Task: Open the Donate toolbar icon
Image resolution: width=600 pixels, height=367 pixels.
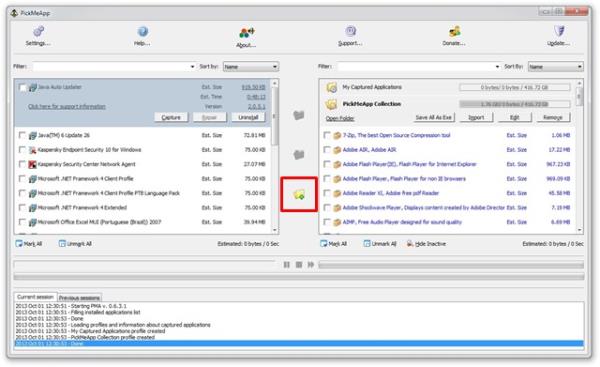Action: pos(454,35)
